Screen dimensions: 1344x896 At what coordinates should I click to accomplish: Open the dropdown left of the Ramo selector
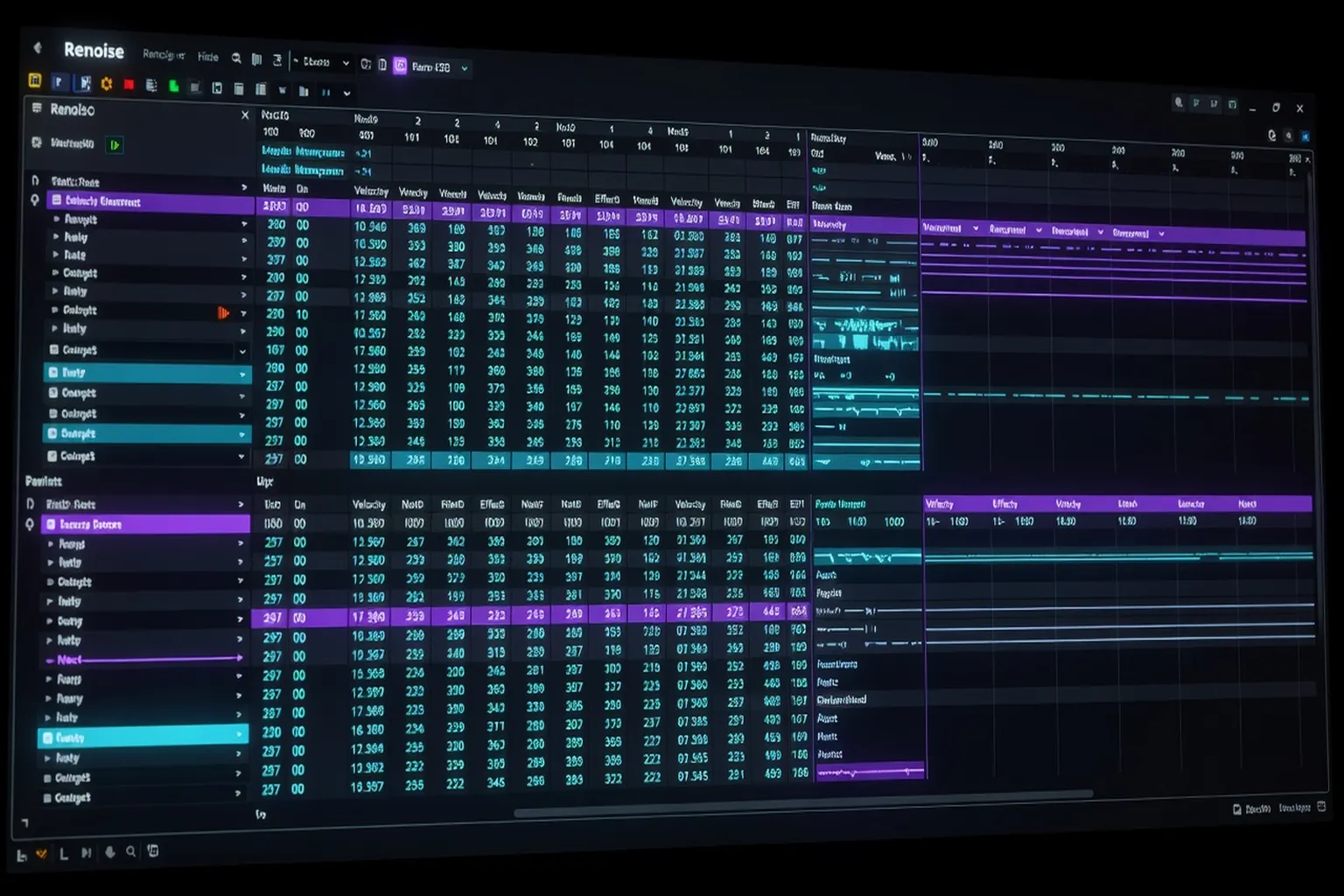[x=321, y=63]
